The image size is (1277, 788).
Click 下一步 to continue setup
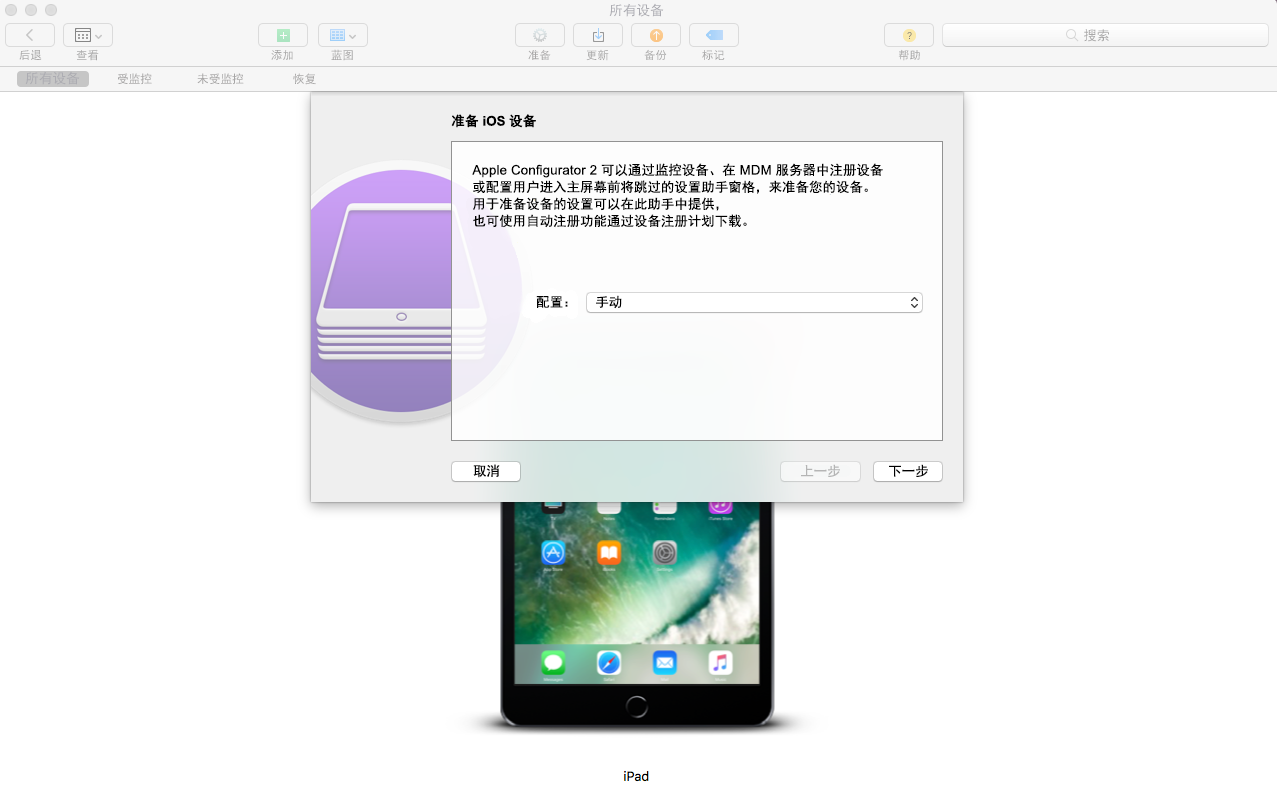click(x=908, y=471)
